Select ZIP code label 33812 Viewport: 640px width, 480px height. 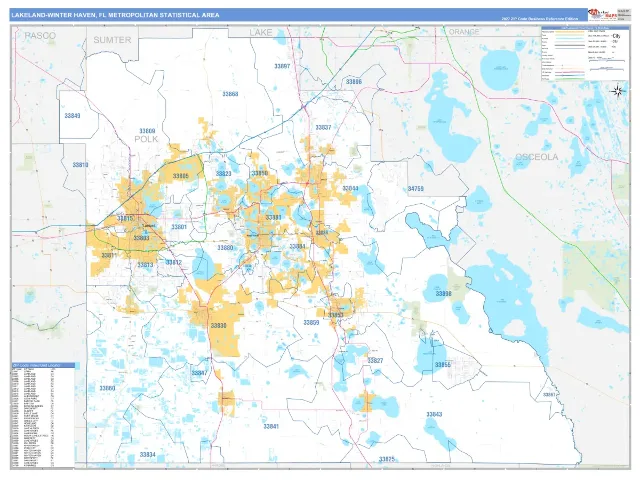click(173, 263)
